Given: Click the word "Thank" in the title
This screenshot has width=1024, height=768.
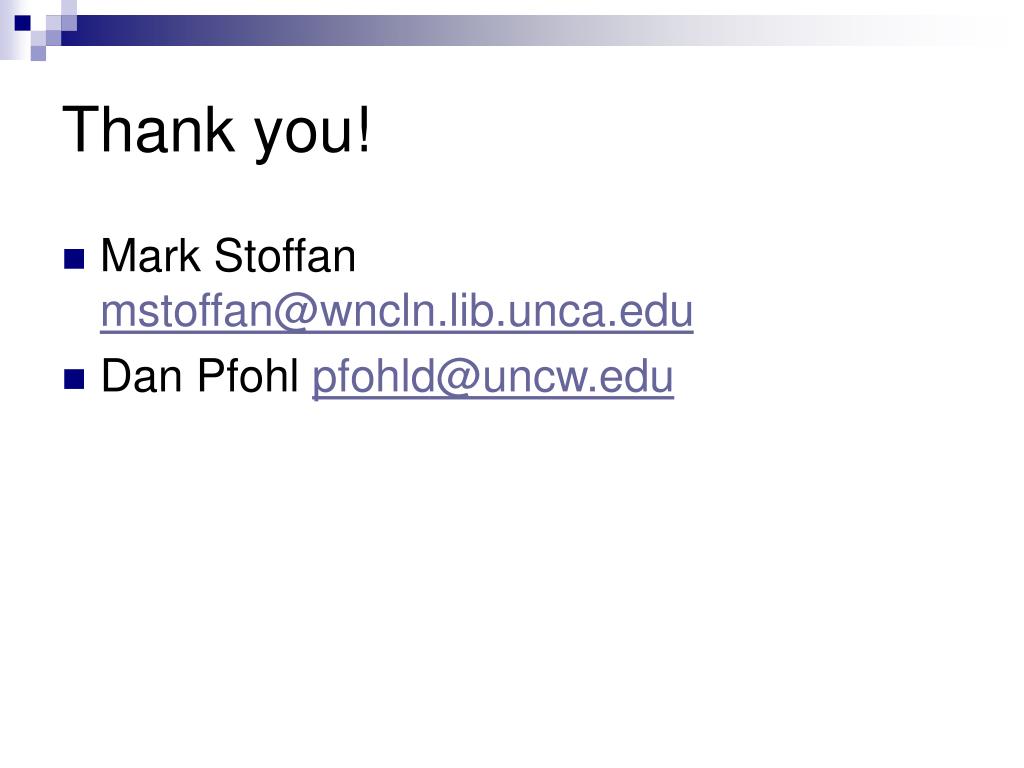Looking at the screenshot, I should tap(148, 129).
